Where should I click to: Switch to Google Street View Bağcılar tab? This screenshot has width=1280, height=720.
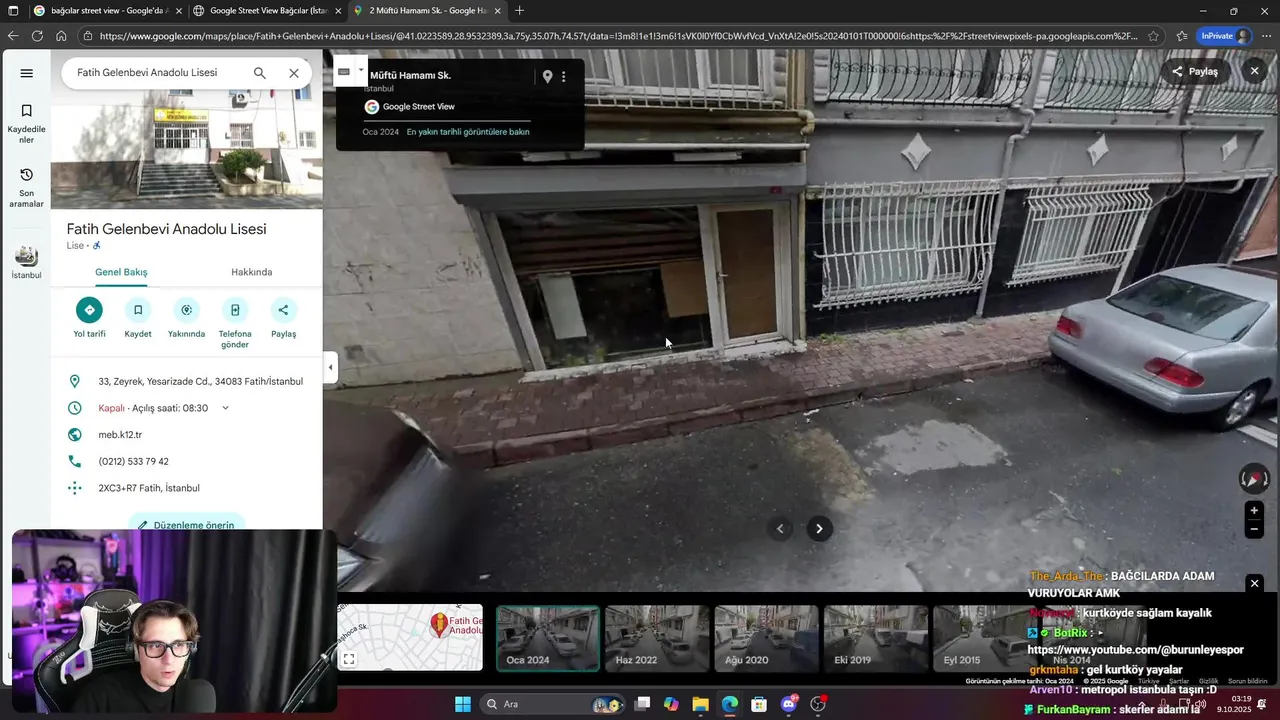[268, 11]
